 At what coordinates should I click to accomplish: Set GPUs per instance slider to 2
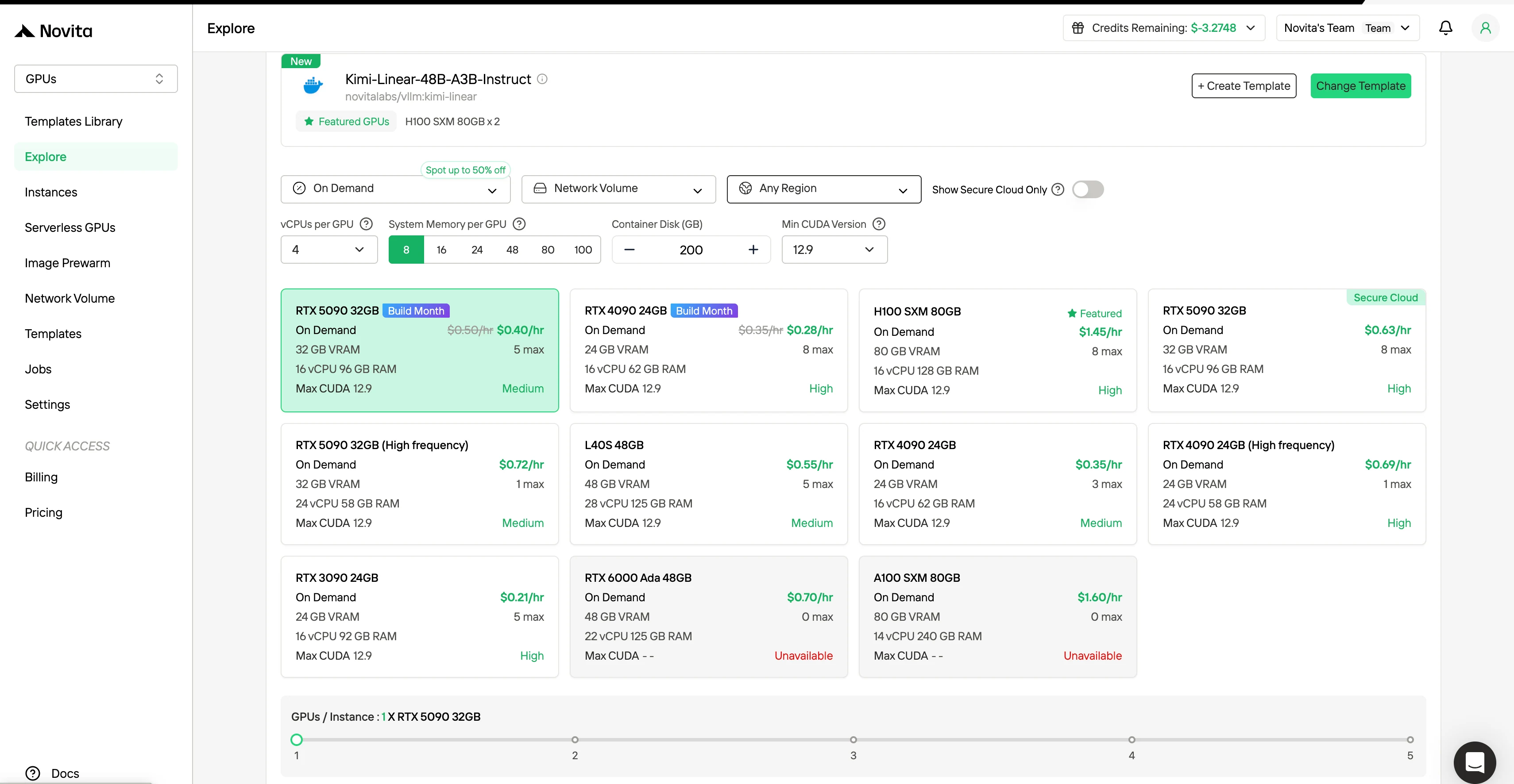pos(575,739)
